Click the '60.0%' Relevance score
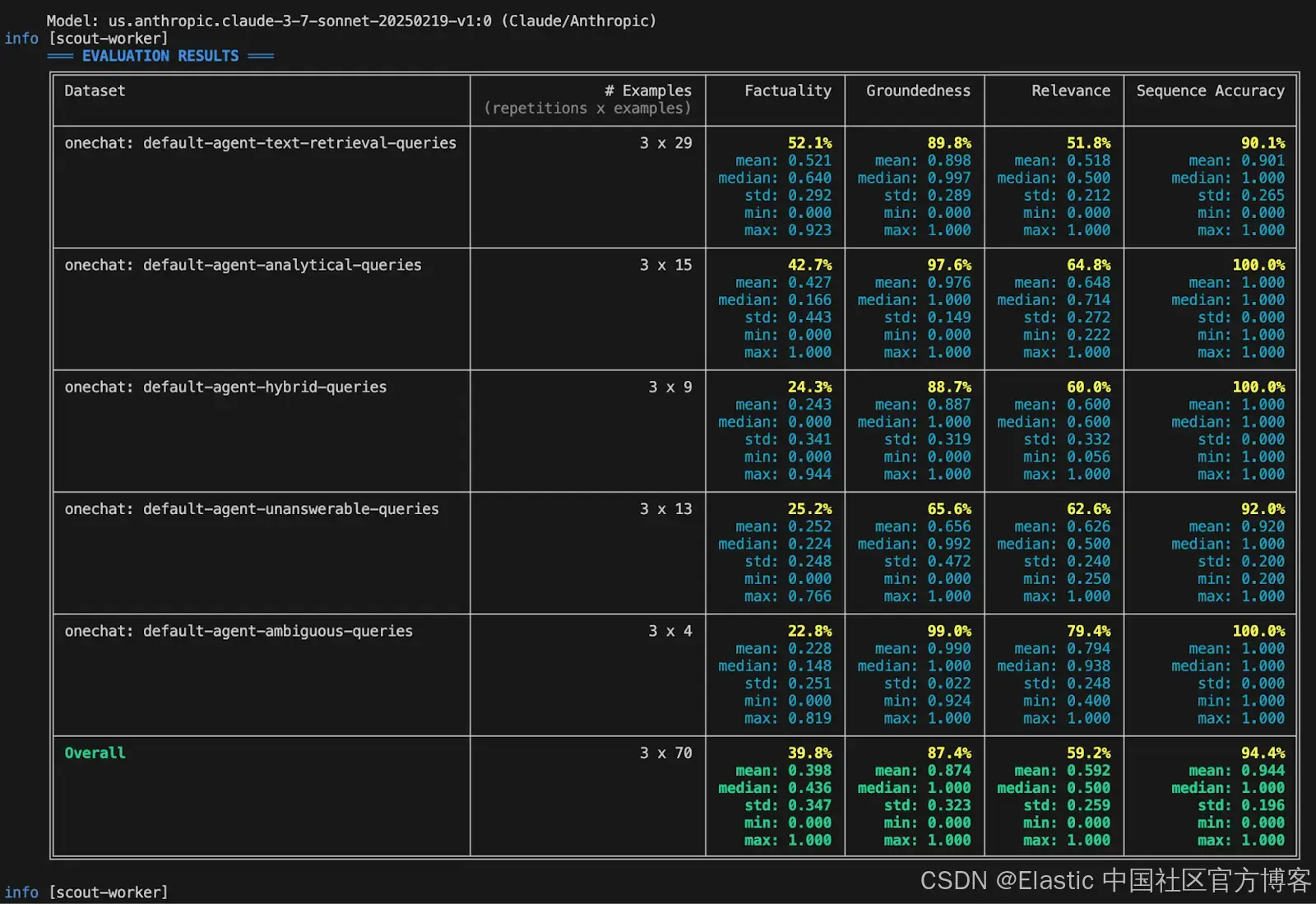The height and width of the screenshot is (904, 1316). click(x=1088, y=387)
